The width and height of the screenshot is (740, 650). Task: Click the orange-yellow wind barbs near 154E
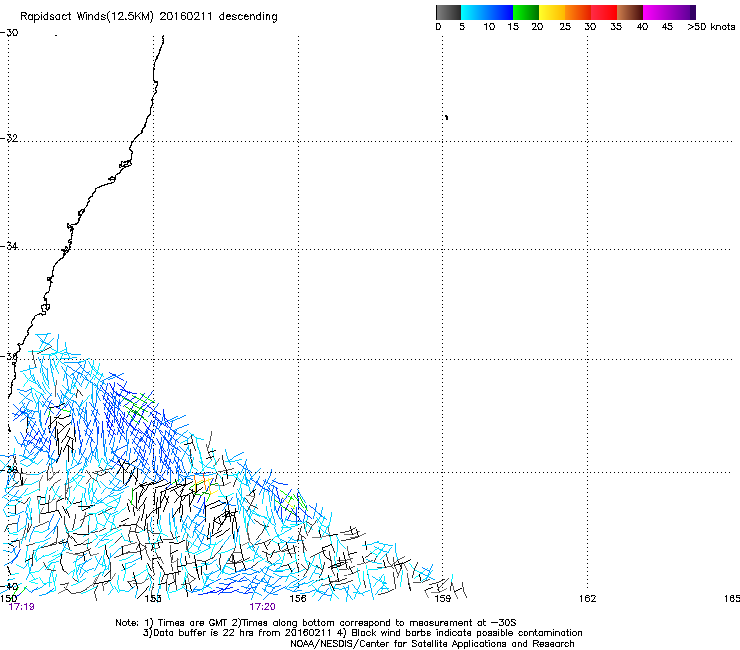coord(206,485)
